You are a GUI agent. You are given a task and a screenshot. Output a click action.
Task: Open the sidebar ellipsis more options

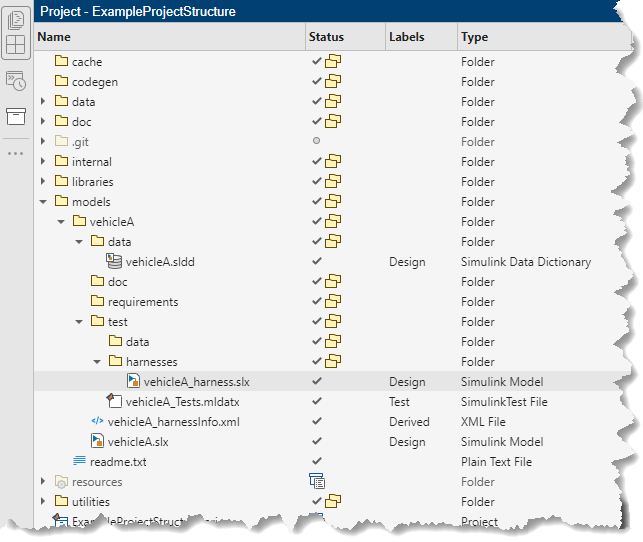[x=16, y=153]
